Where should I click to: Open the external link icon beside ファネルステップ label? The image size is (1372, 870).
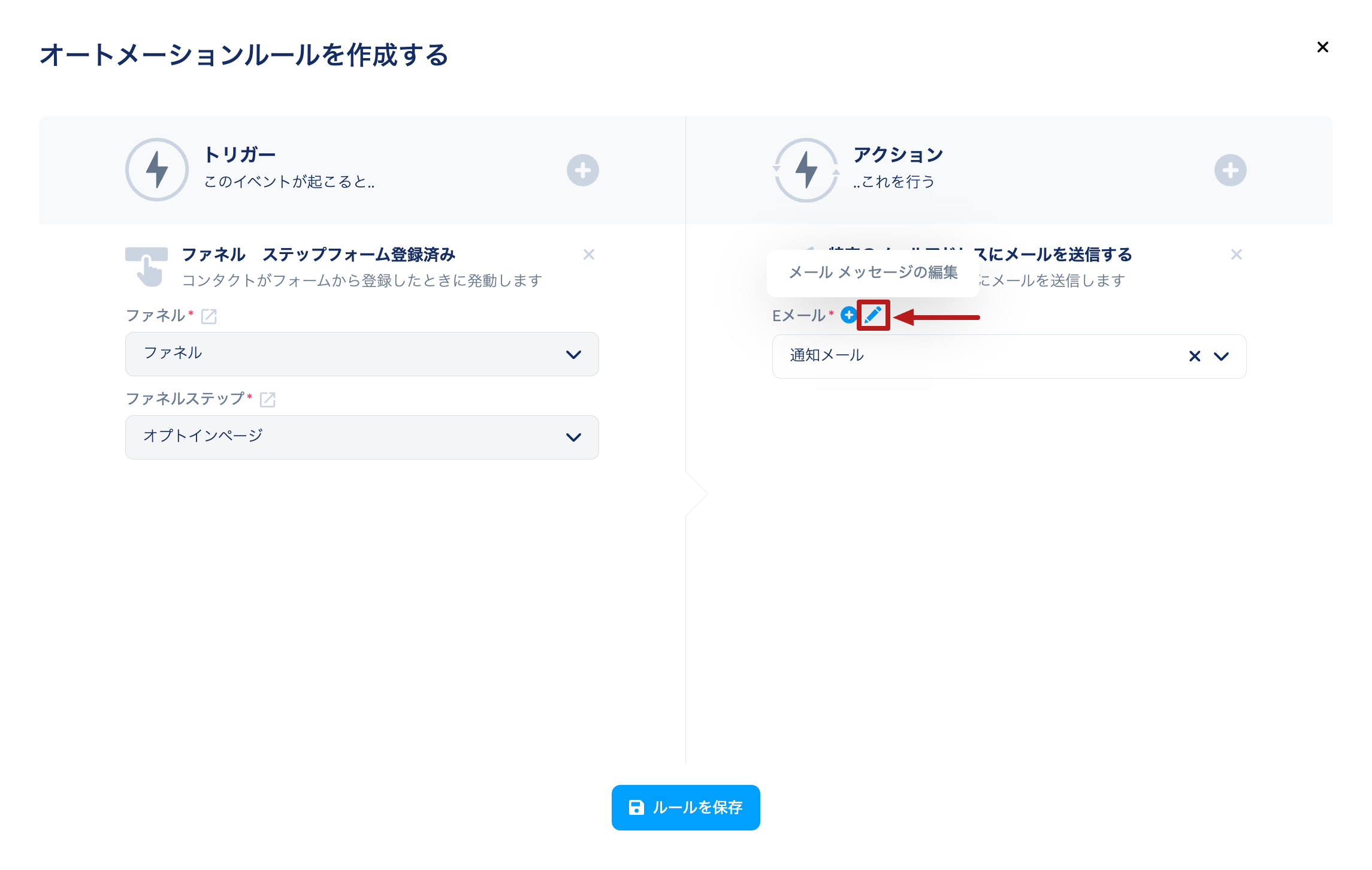coord(267,400)
